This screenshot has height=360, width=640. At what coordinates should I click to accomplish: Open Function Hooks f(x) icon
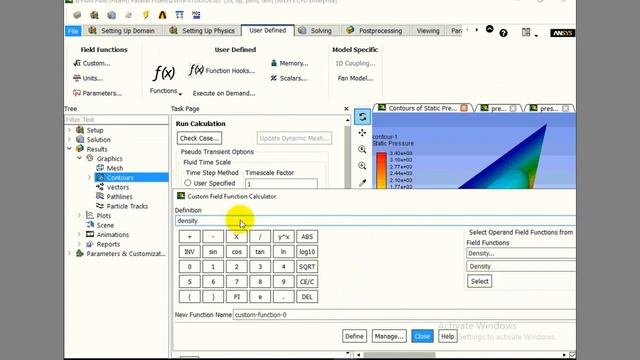pyautogui.click(x=196, y=70)
